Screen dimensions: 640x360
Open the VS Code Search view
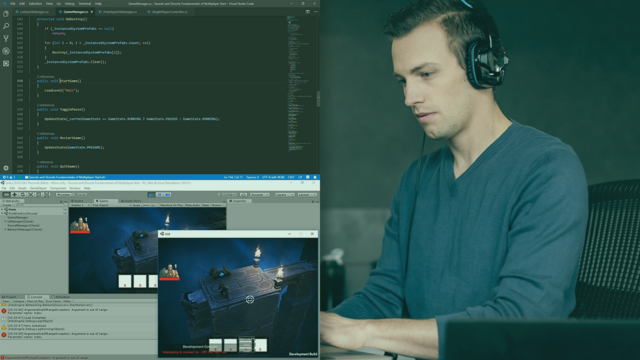tap(6, 26)
